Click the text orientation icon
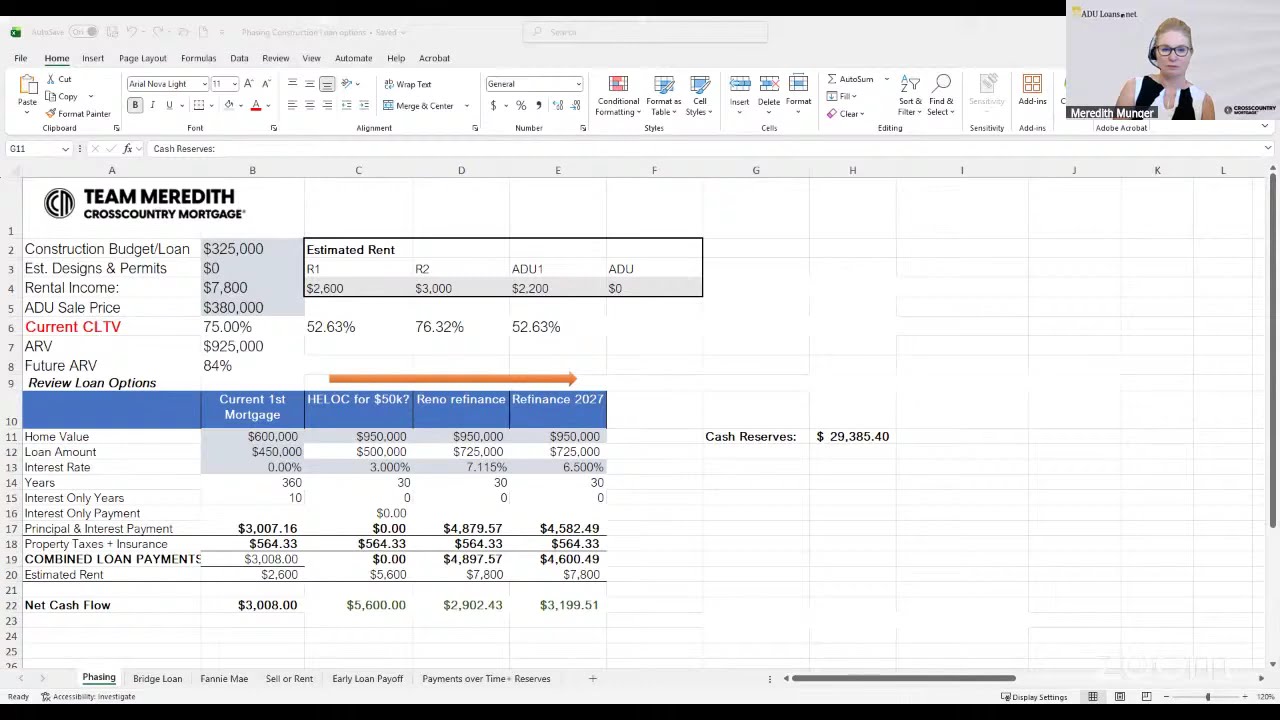Viewport: 1280px width, 720px height. coord(347,84)
